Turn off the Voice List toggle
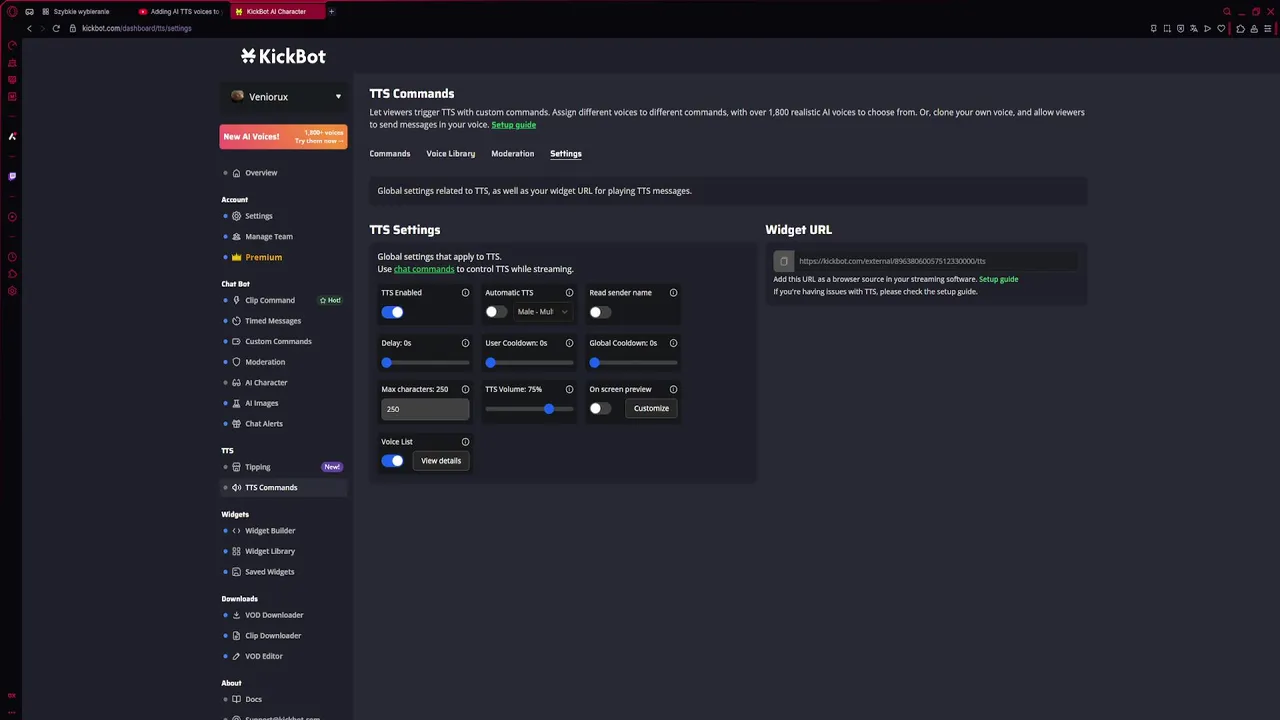Viewport: 1280px width, 720px height. tap(392, 461)
